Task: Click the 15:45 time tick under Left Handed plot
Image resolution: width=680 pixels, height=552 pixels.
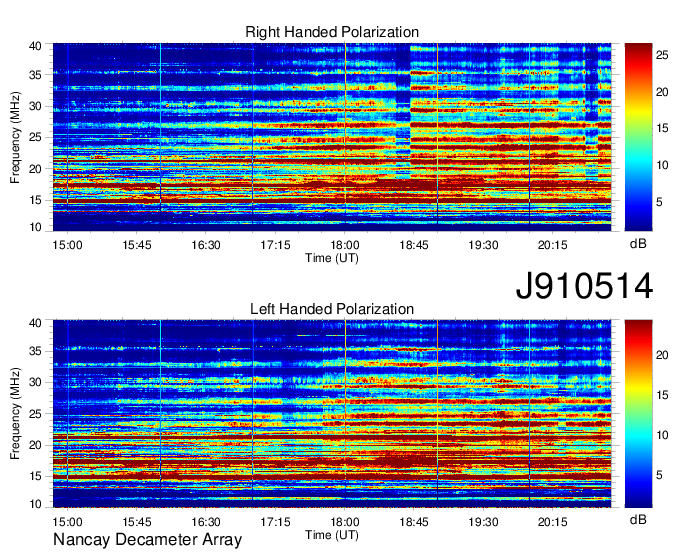Action: pyautogui.click(x=137, y=522)
